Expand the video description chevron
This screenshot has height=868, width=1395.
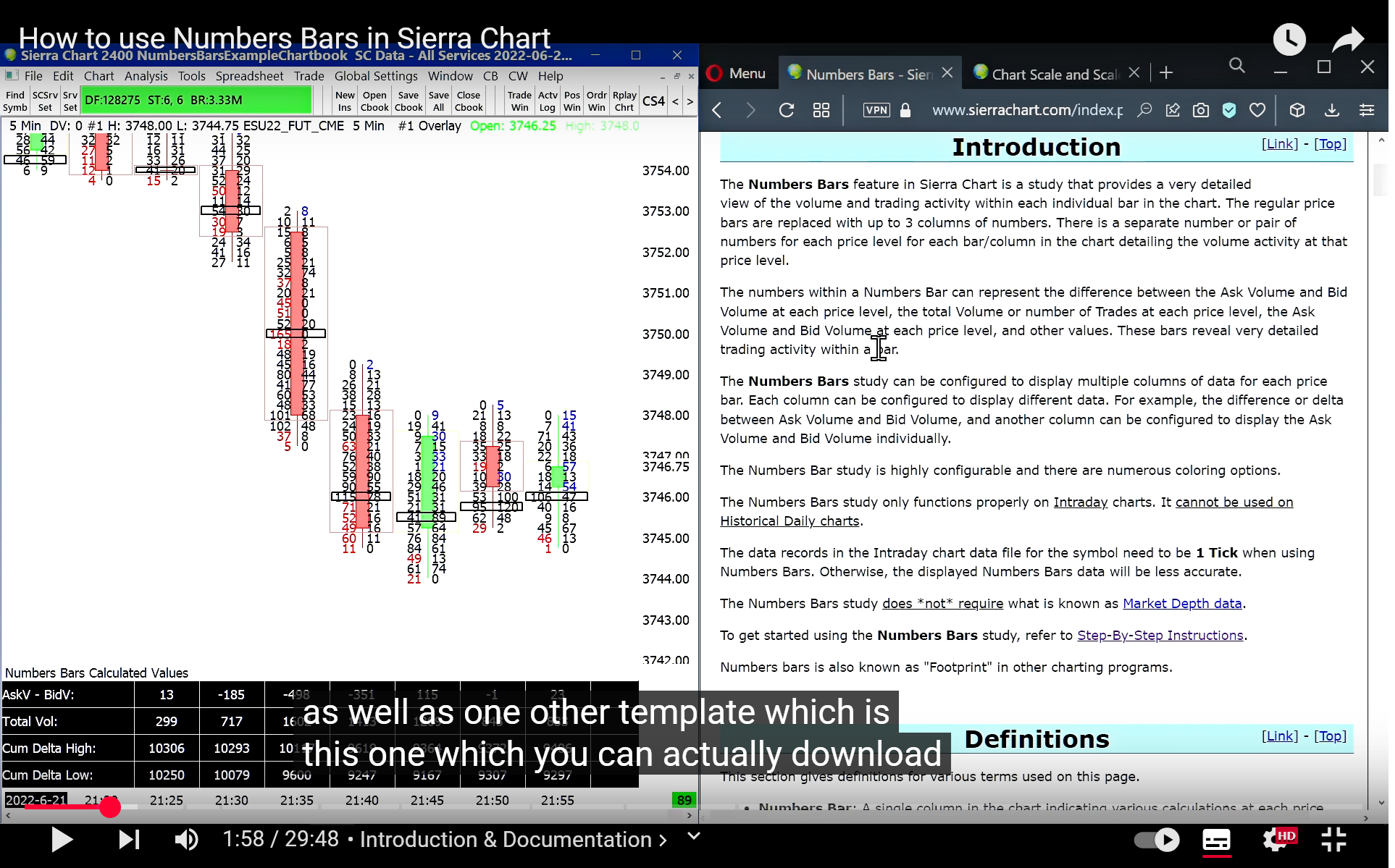click(x=693, y=837)
